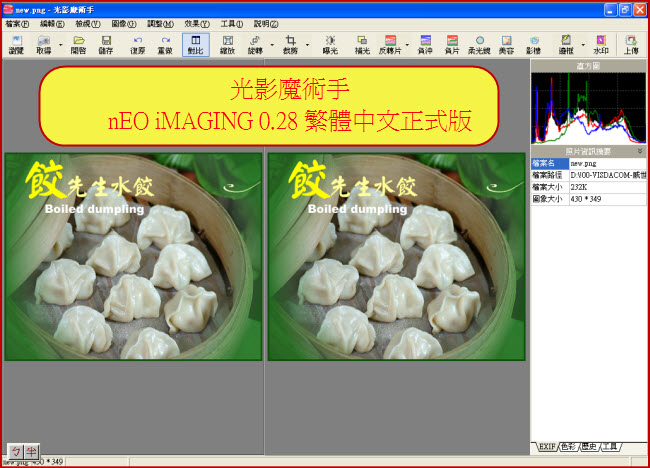This screenshot has height=468, width=650.
Task: Switch to the 色彩 tab
Action: (568, 445)
